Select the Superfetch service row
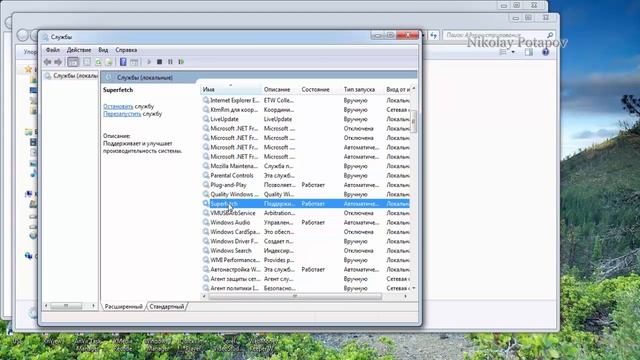The width and height of the screenshot is (640, 360). click(x=306, y=204)
